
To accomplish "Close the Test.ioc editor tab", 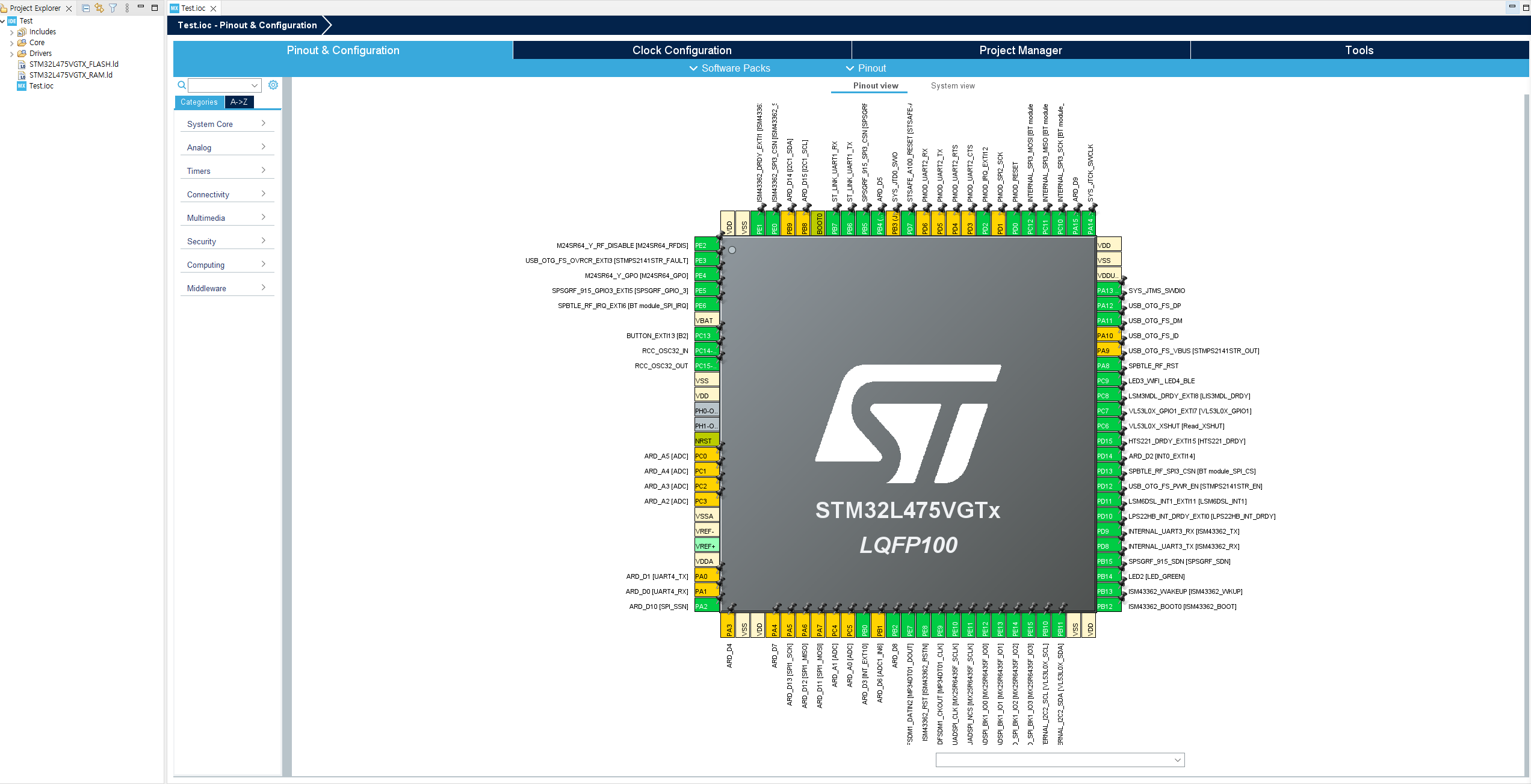I will point(213,8).
